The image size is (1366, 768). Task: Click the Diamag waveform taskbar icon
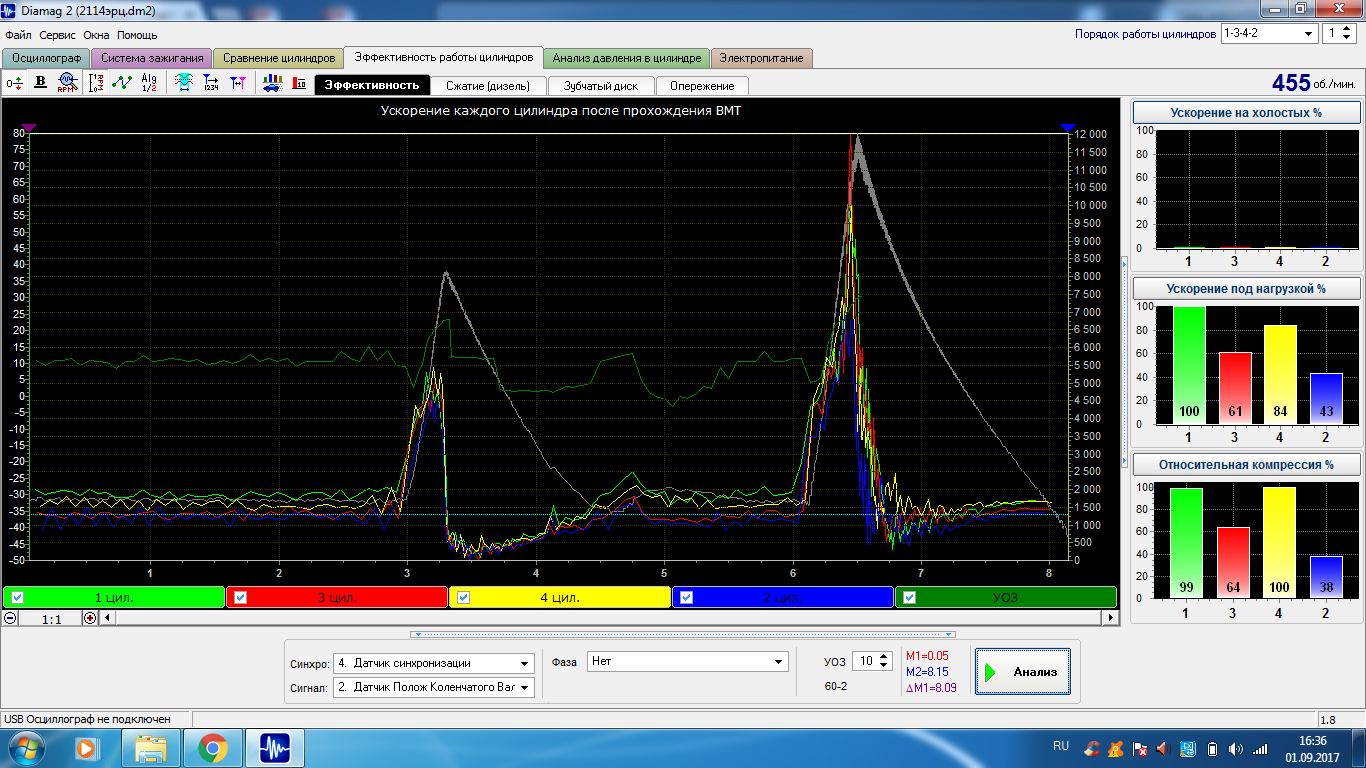click(274, 748)
